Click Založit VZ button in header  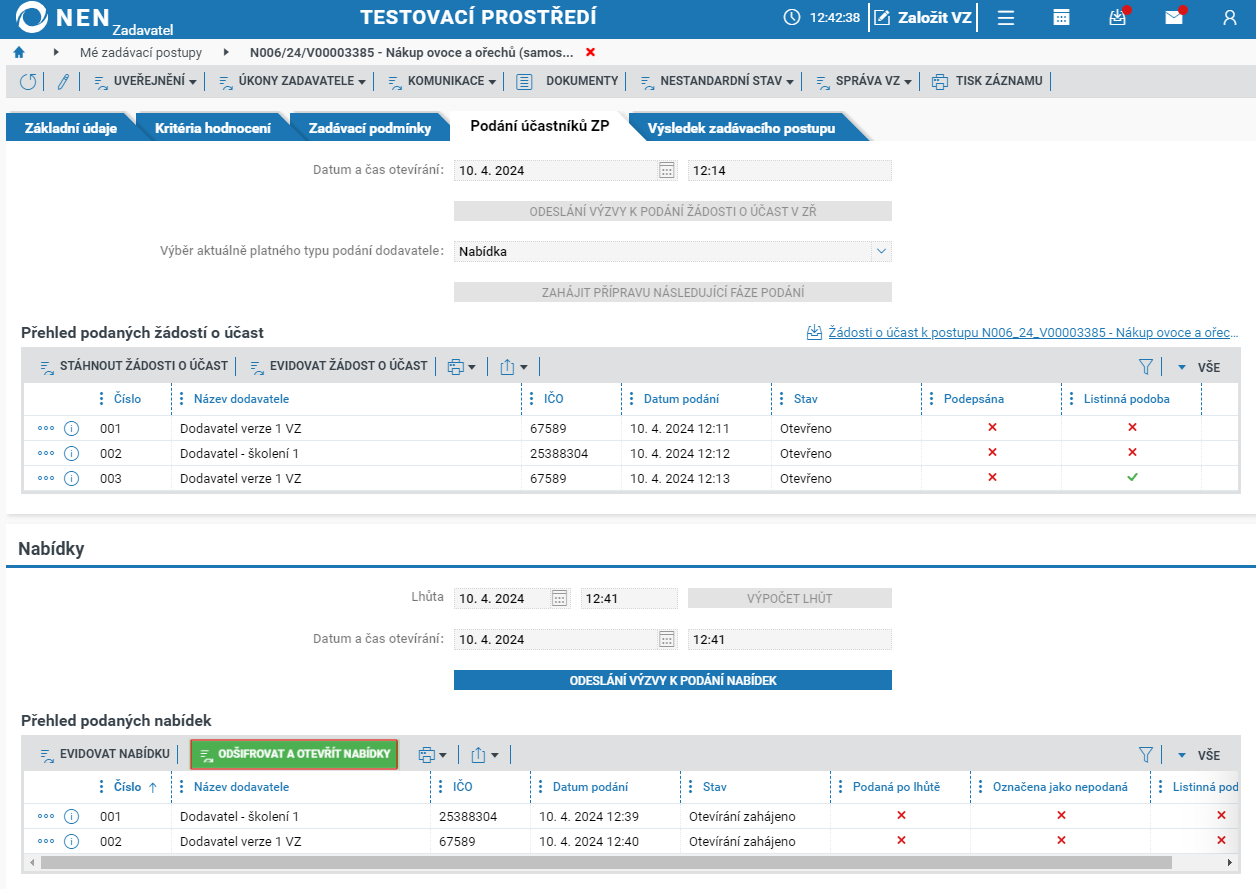point(922,18)
